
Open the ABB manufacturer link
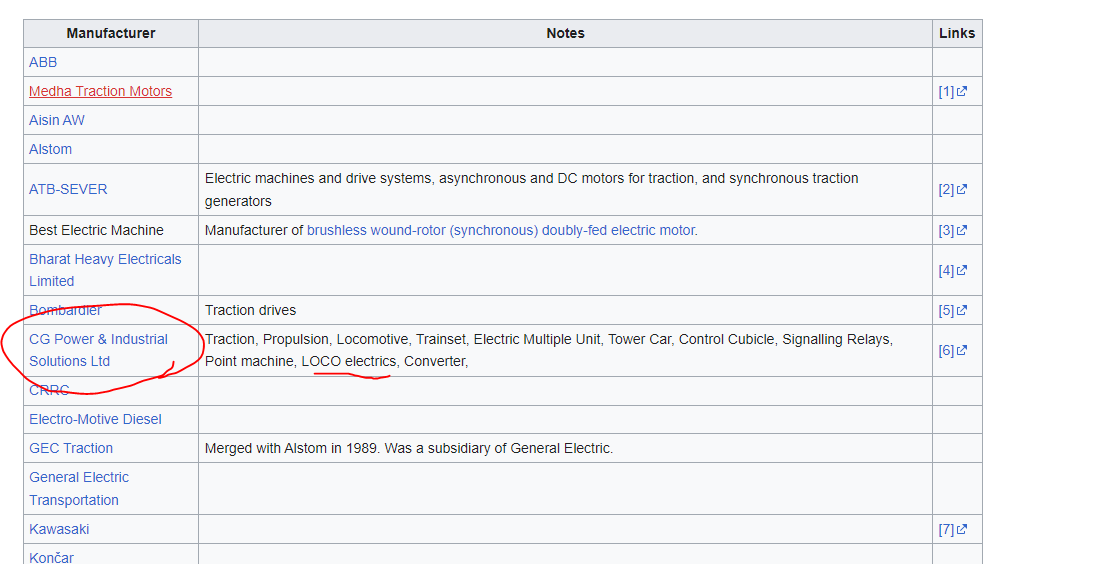pos(43,62)
